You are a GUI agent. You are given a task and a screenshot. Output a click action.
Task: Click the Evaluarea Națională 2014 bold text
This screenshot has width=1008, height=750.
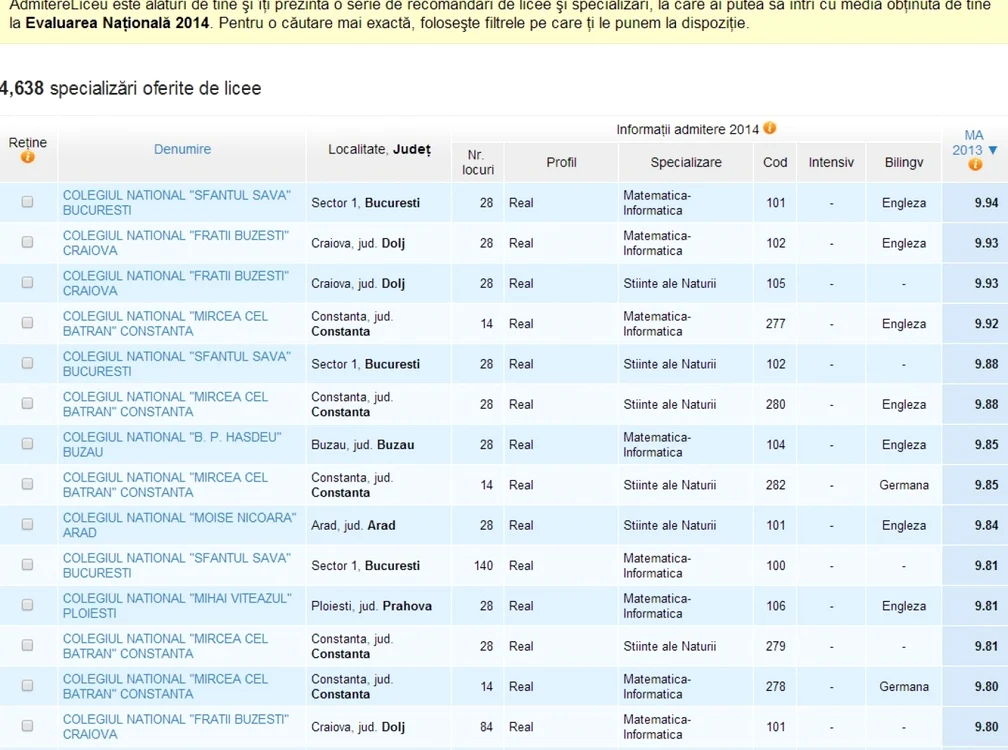coord(118,23)
